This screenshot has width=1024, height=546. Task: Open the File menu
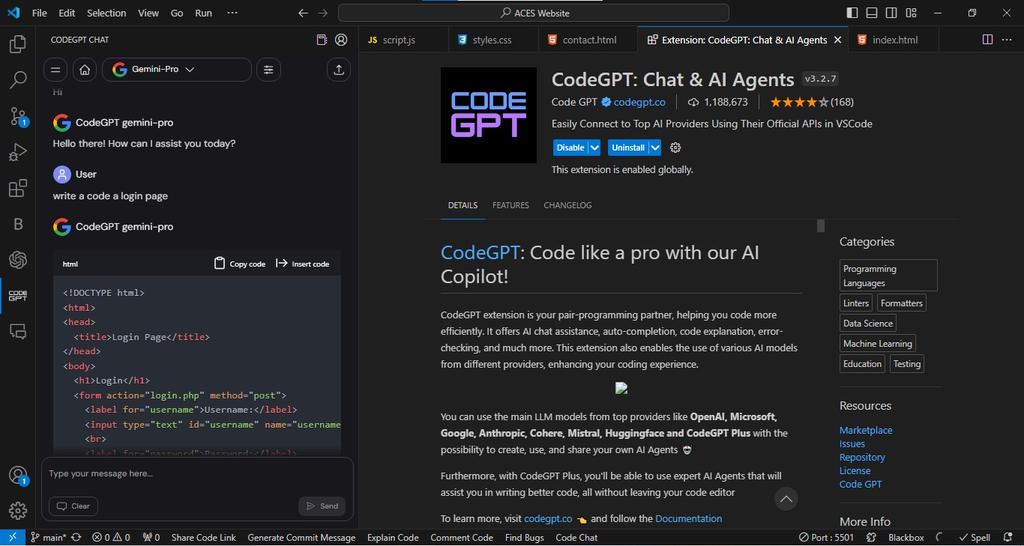pos(39,13)
